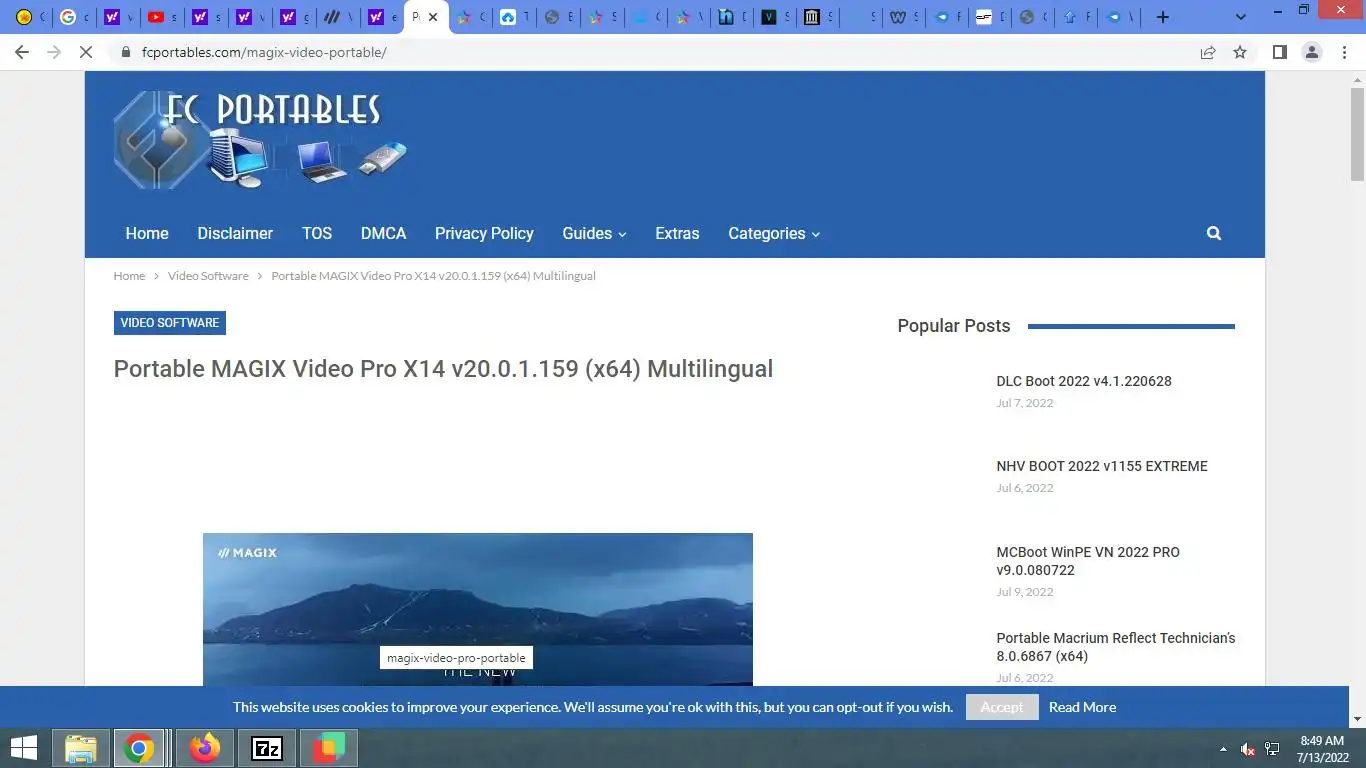Click the Video Software breadcrumb link
1366x768 pixels.
pos(208,276)
